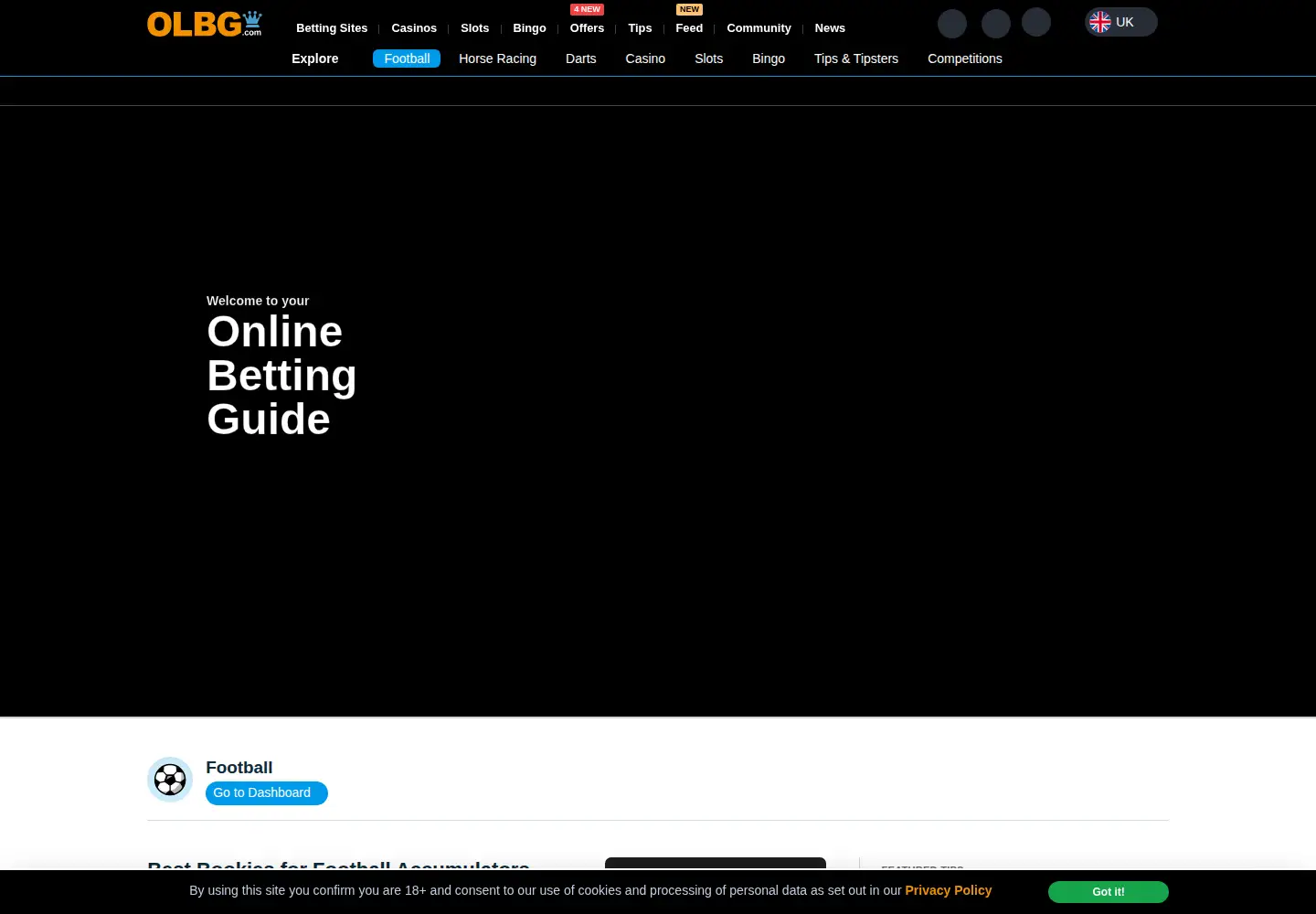Select Slots in the top navigation
1316x914 pixels.
click(x=475, y=28)
